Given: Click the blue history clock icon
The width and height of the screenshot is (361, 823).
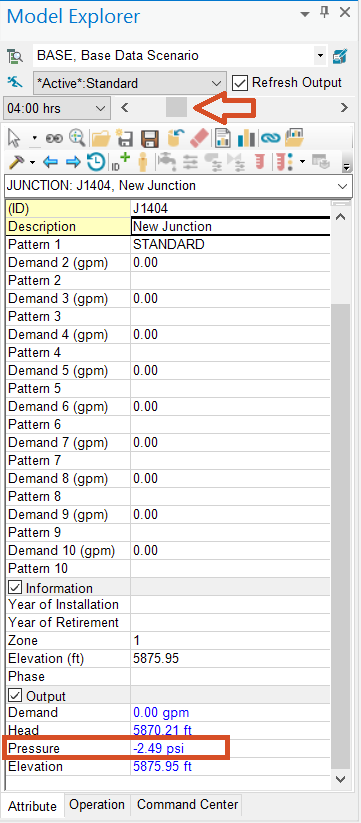Looking at the screenshot, I should tap(96, 162).
